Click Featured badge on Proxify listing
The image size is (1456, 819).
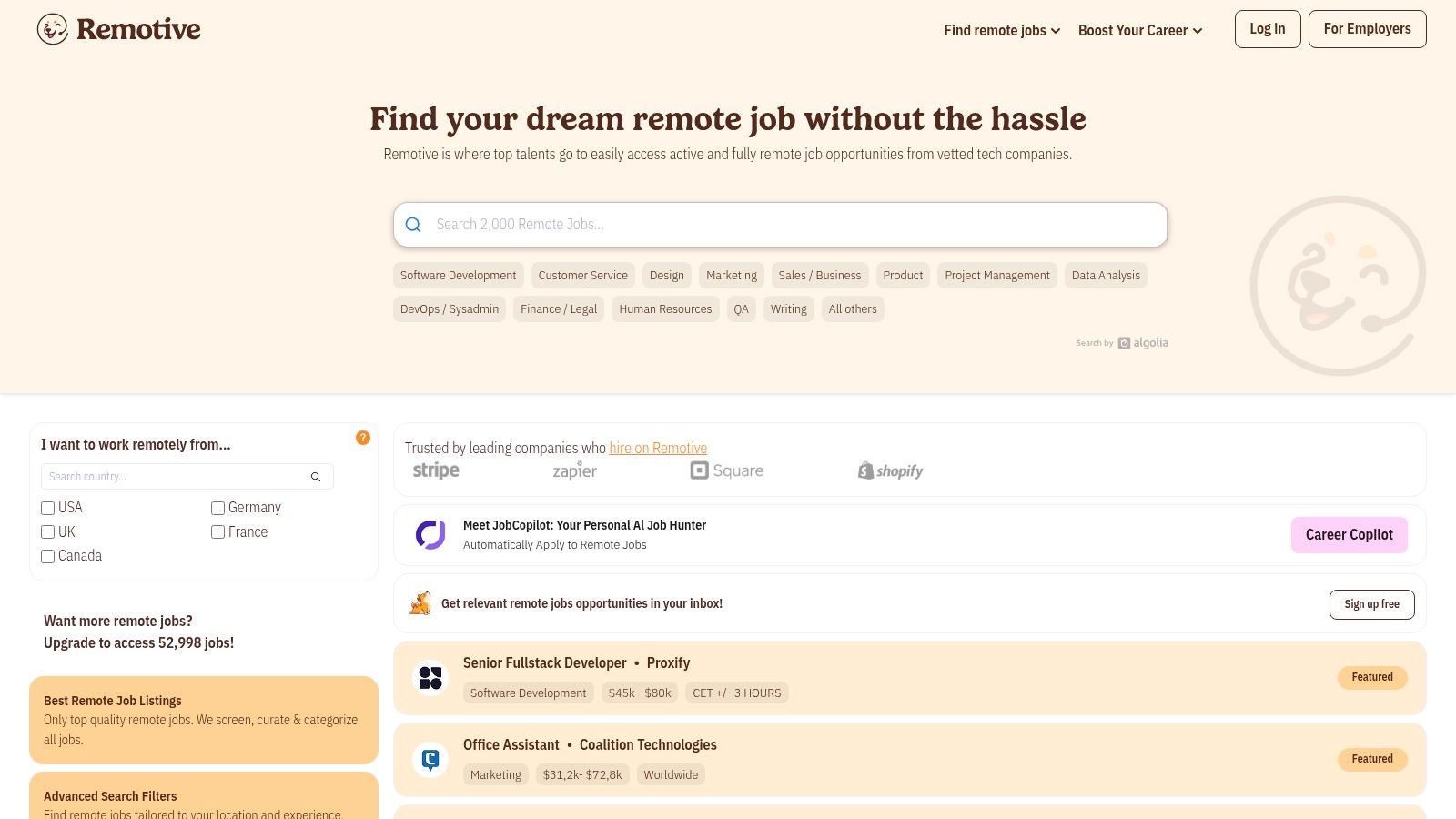tap(1372, 677)
